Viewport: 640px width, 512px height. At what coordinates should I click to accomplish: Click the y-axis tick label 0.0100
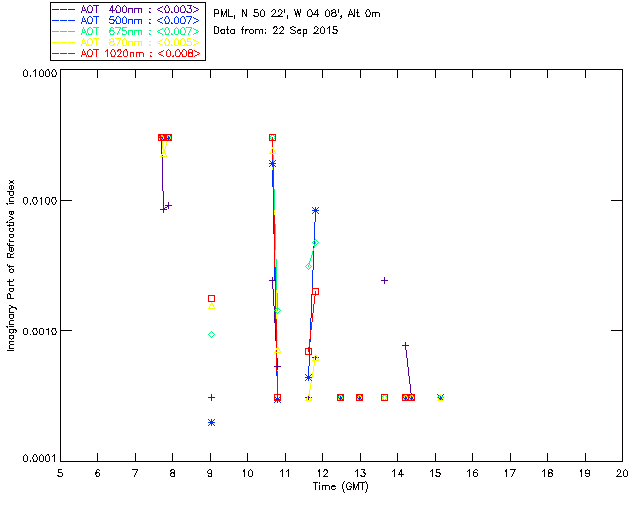point(39,201)
